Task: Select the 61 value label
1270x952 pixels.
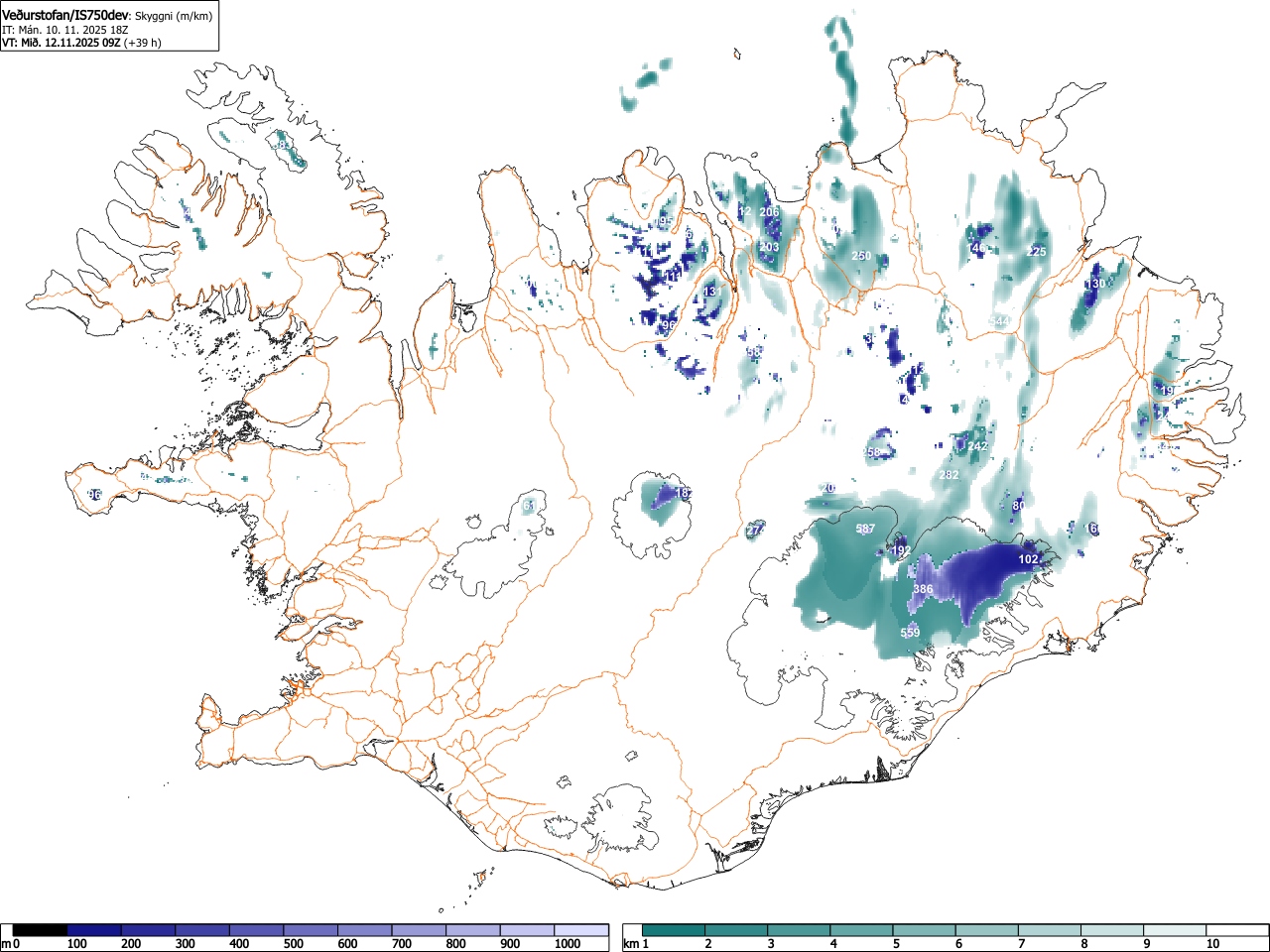Action: tap(530, 506)
